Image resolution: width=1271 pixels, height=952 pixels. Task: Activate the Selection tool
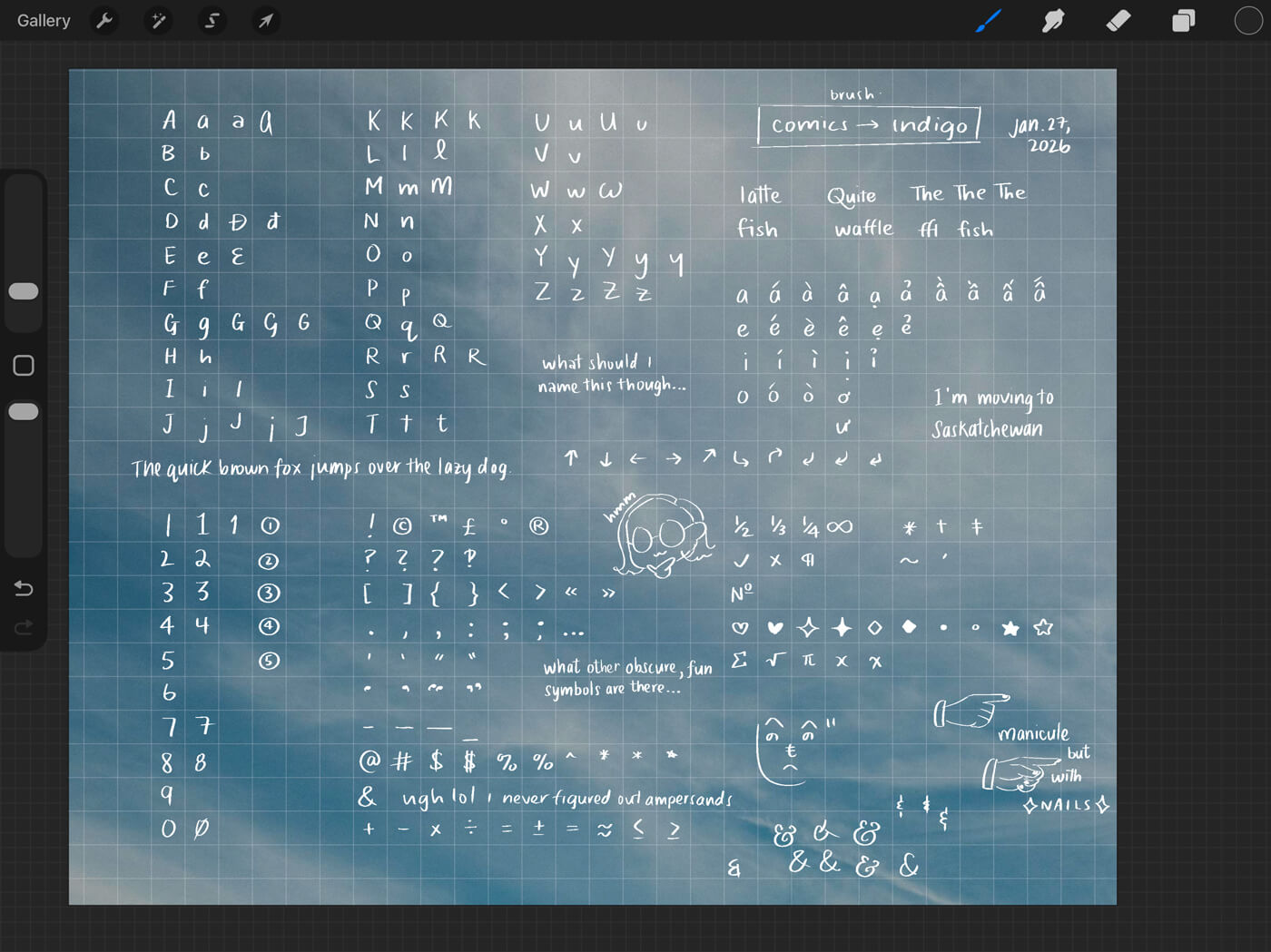[x=212, y=20]
